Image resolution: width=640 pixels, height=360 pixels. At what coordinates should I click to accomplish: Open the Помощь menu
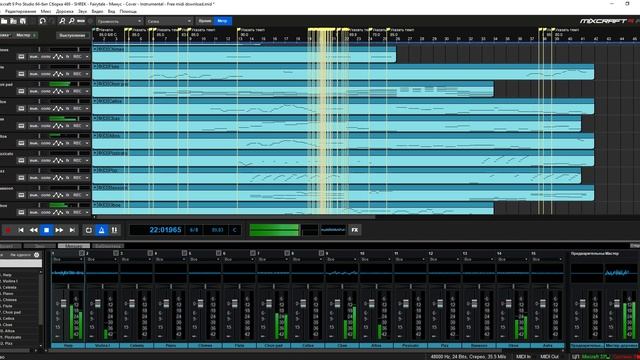128,11
